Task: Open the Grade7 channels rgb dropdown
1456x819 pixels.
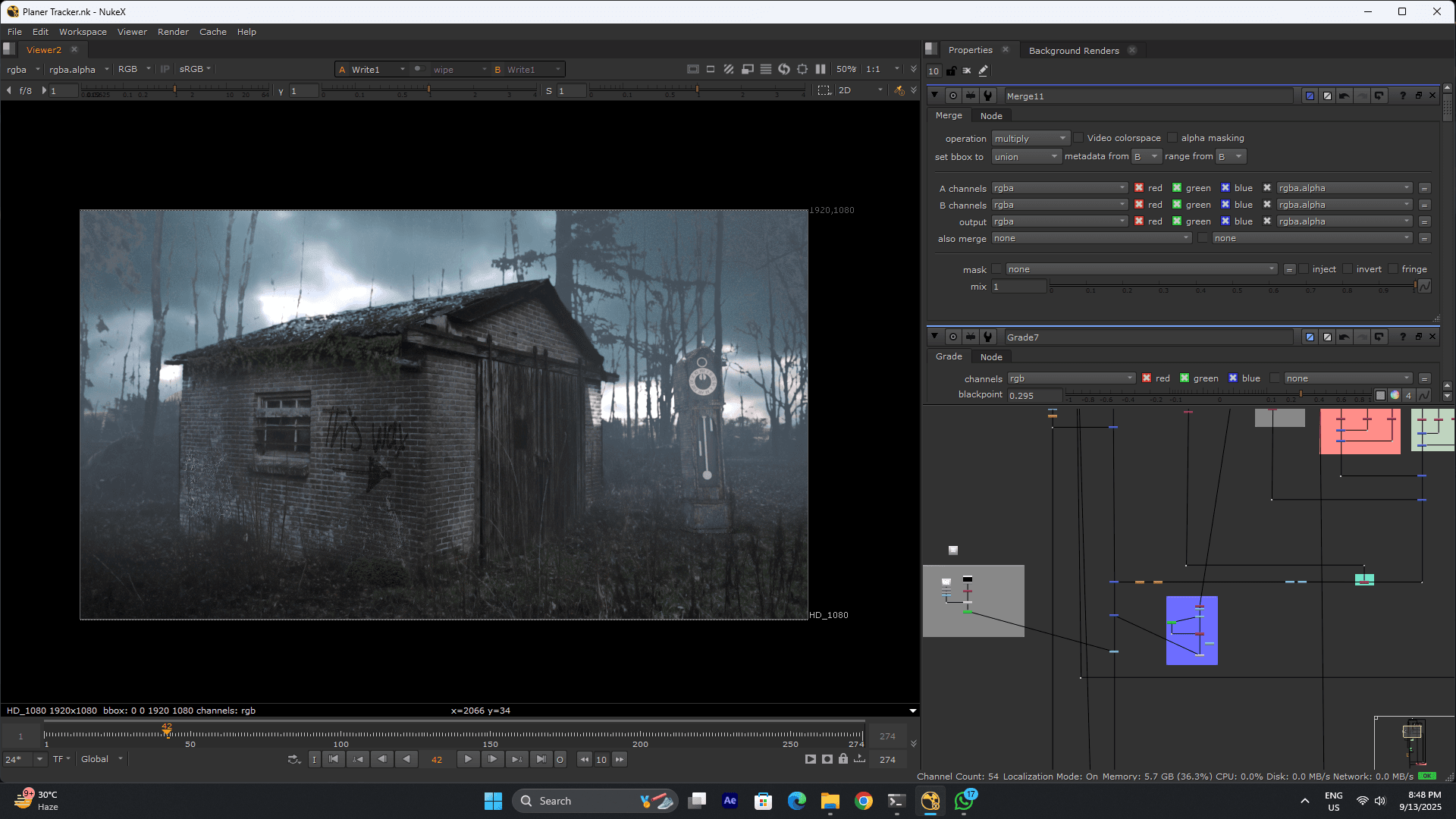Action: (x=1071, y=378)
